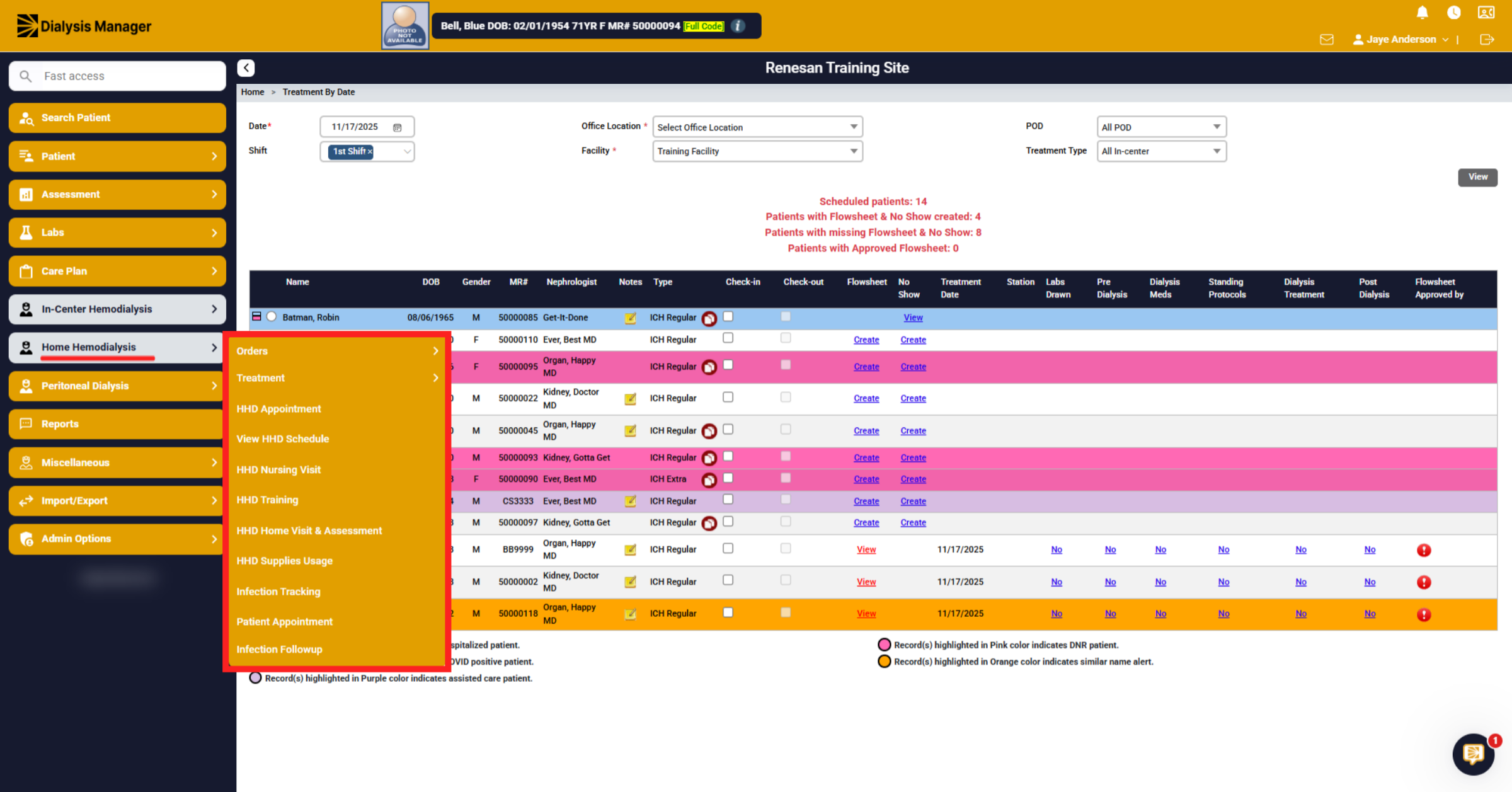
Task: Open the clock history icon
Action: click(x=1453, y=13)
